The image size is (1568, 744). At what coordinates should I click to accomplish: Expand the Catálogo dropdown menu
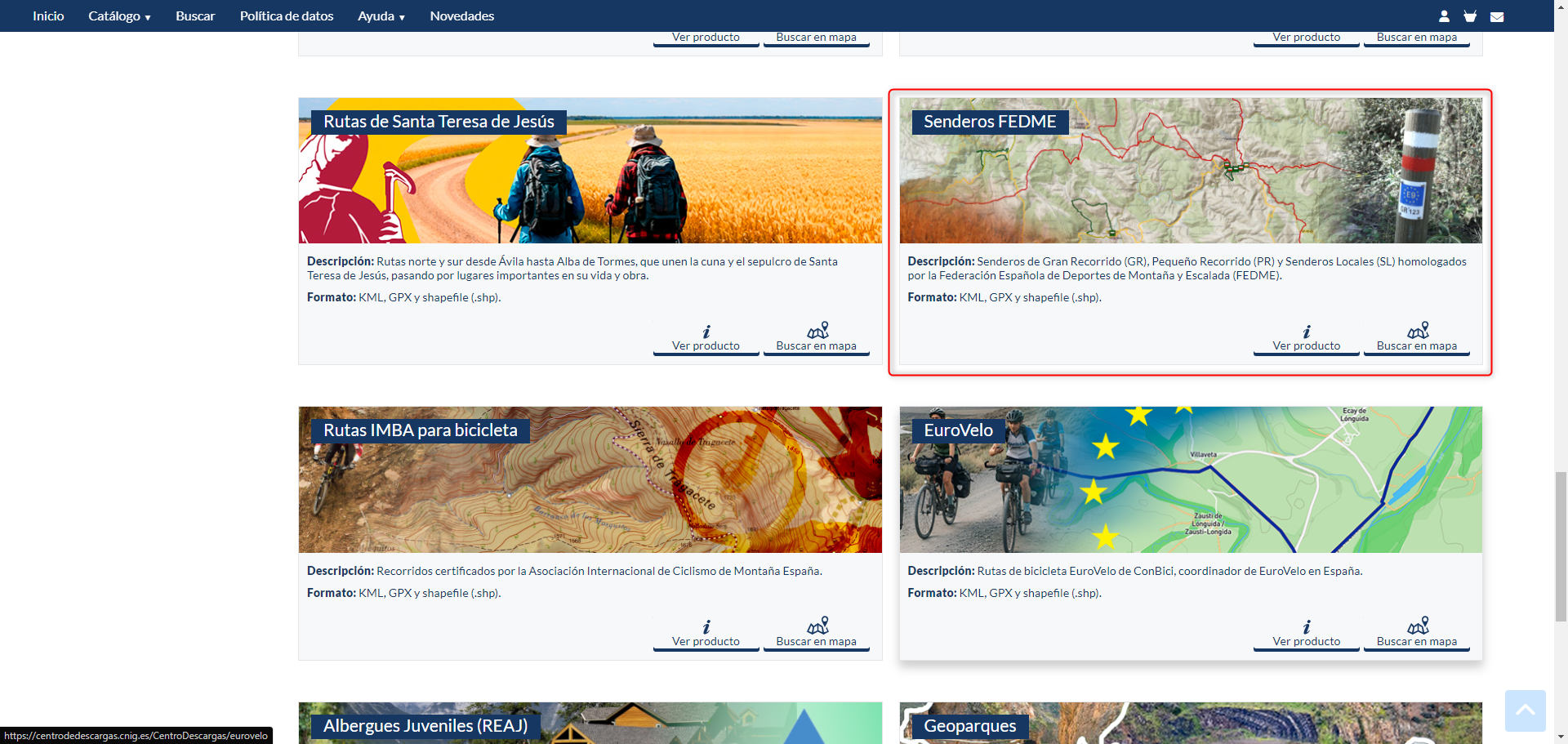click(119, 16)
